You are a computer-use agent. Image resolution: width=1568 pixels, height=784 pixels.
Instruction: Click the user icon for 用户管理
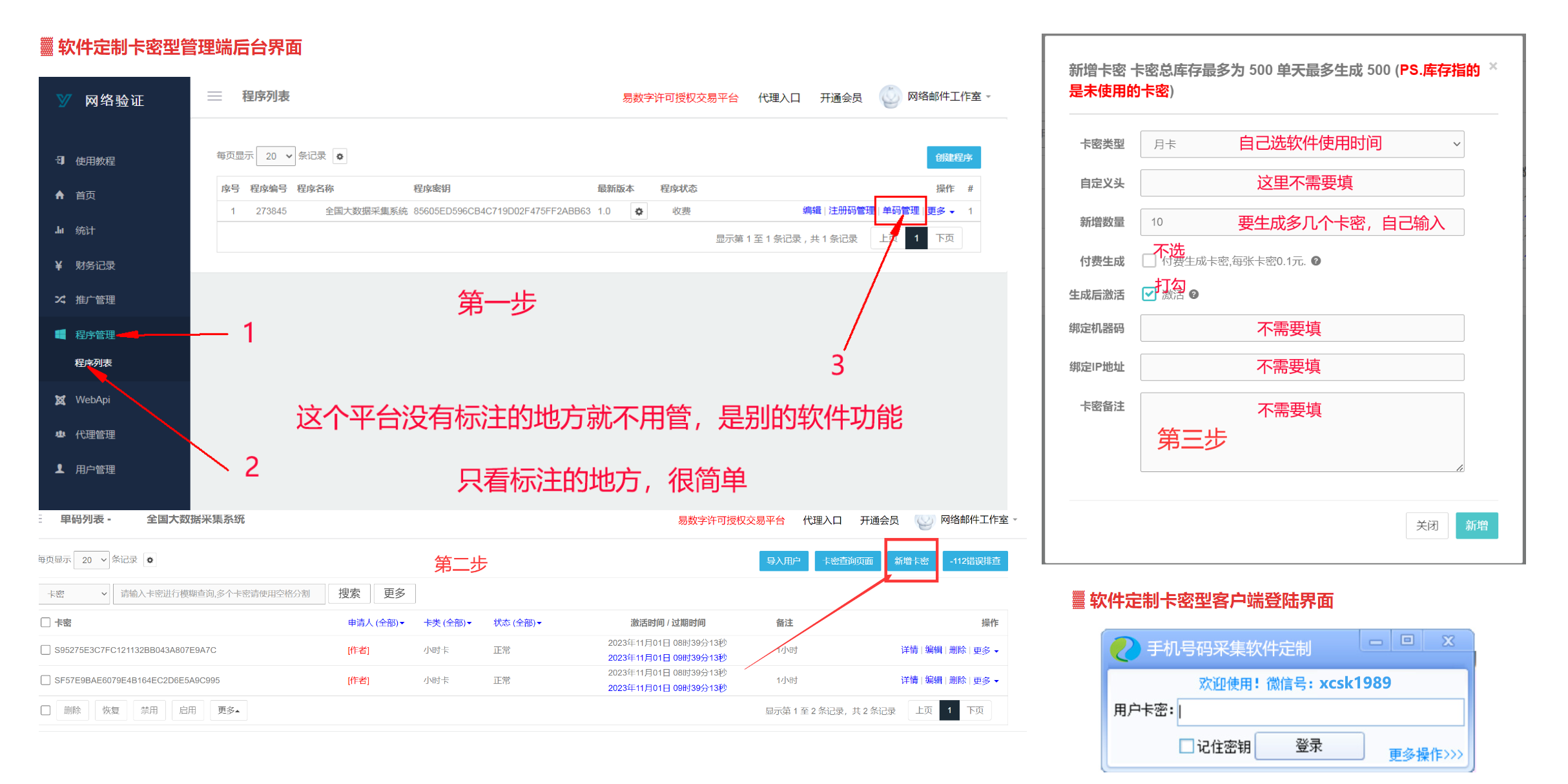[x=60, y=469]
